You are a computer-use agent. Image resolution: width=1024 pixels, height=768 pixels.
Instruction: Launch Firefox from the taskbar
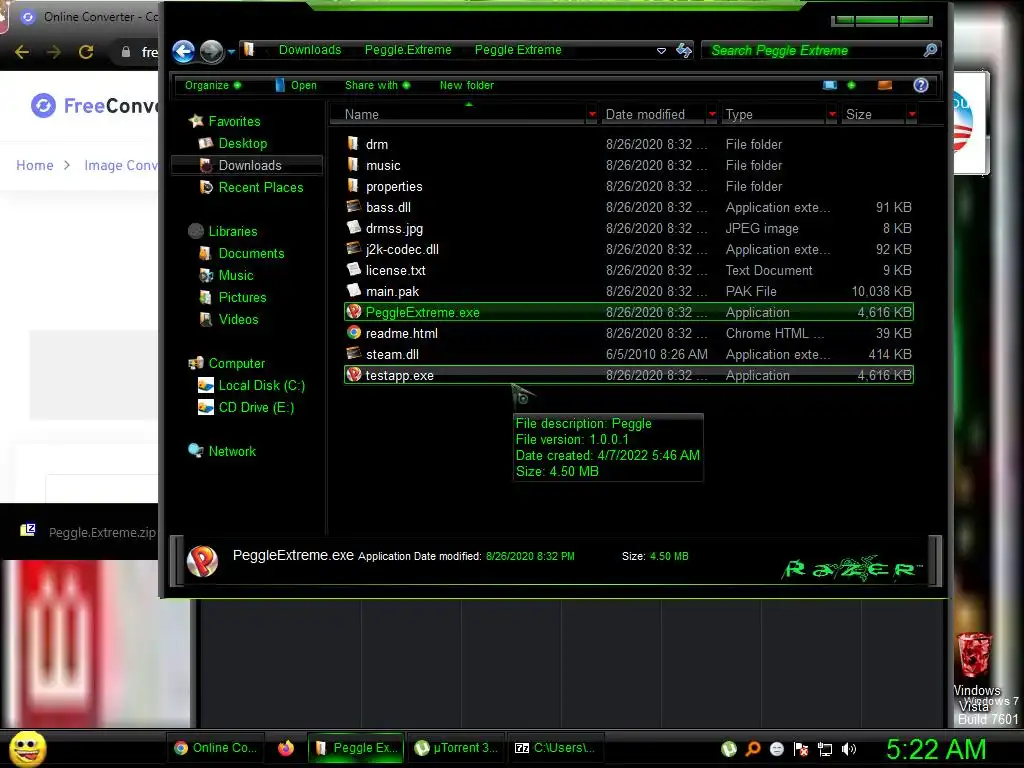tap(285, 748)
